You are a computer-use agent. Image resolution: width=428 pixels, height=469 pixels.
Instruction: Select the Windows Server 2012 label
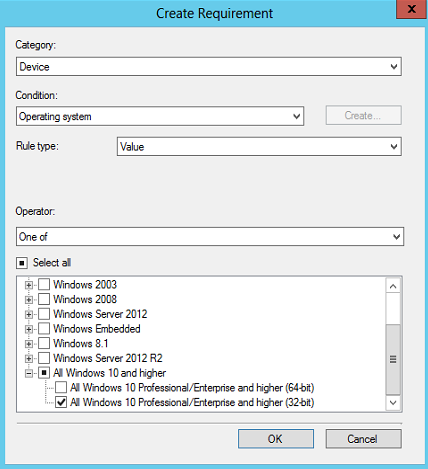coord(100,314)
